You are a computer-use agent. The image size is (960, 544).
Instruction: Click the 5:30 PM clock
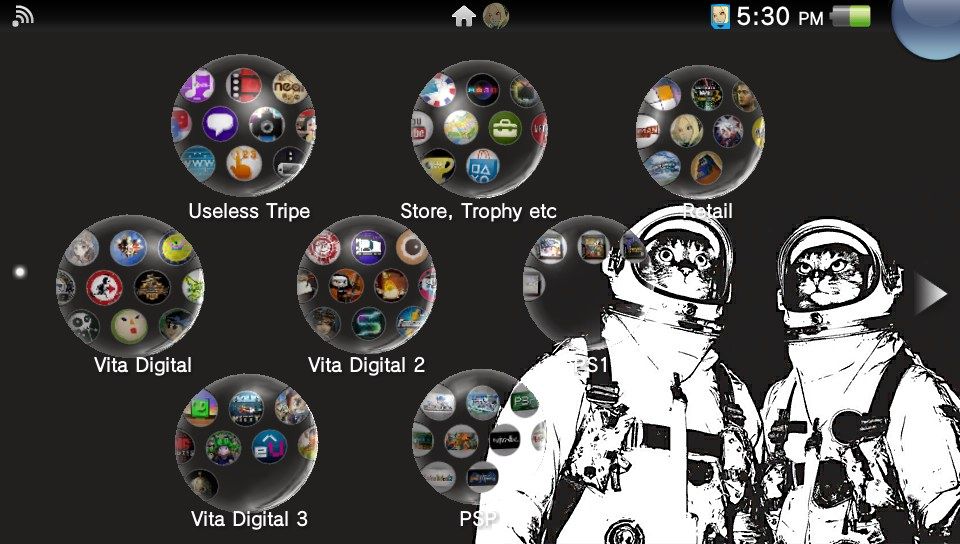coord(779,17)
